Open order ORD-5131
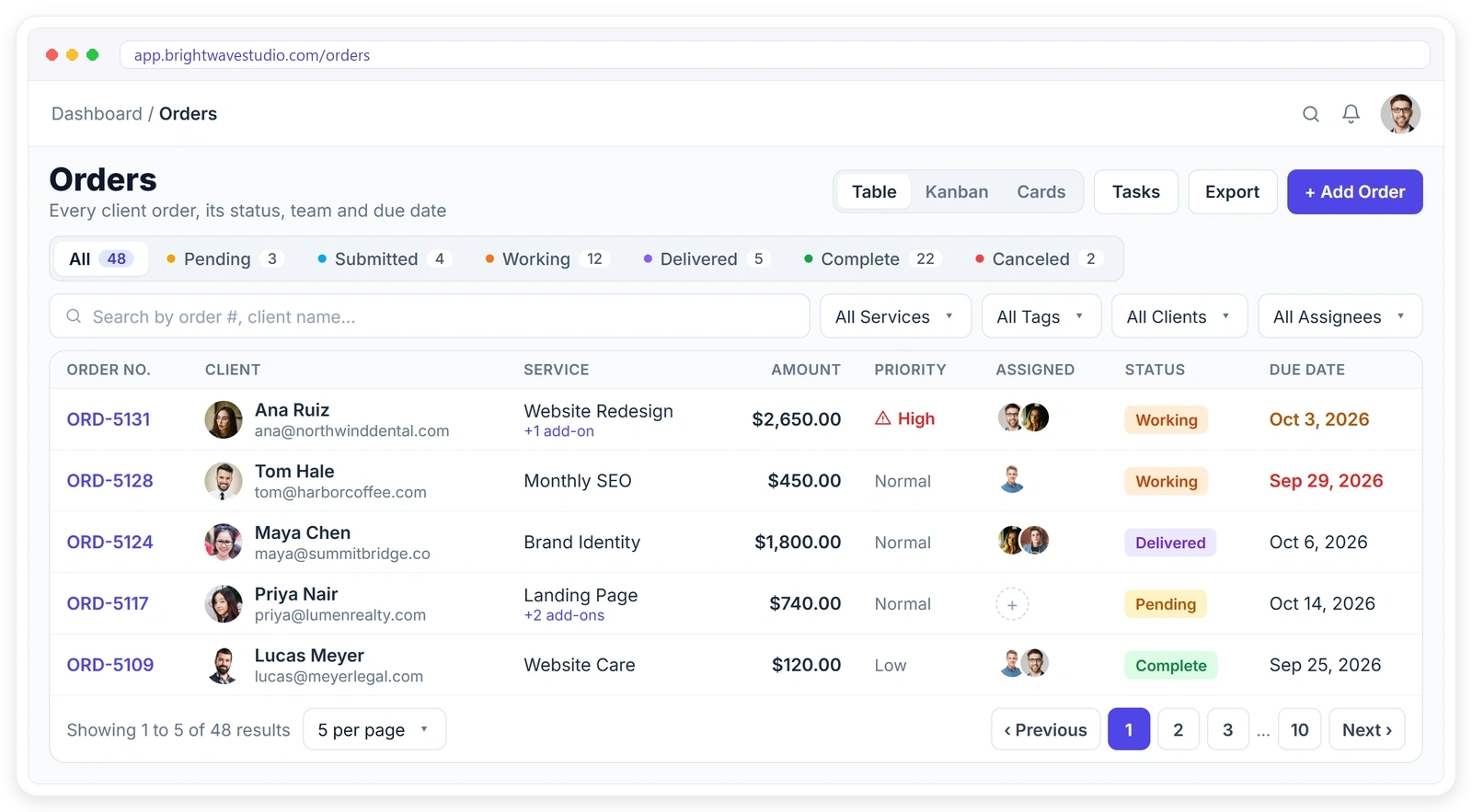Screen dimensions: 1472x812 (109, 419)
